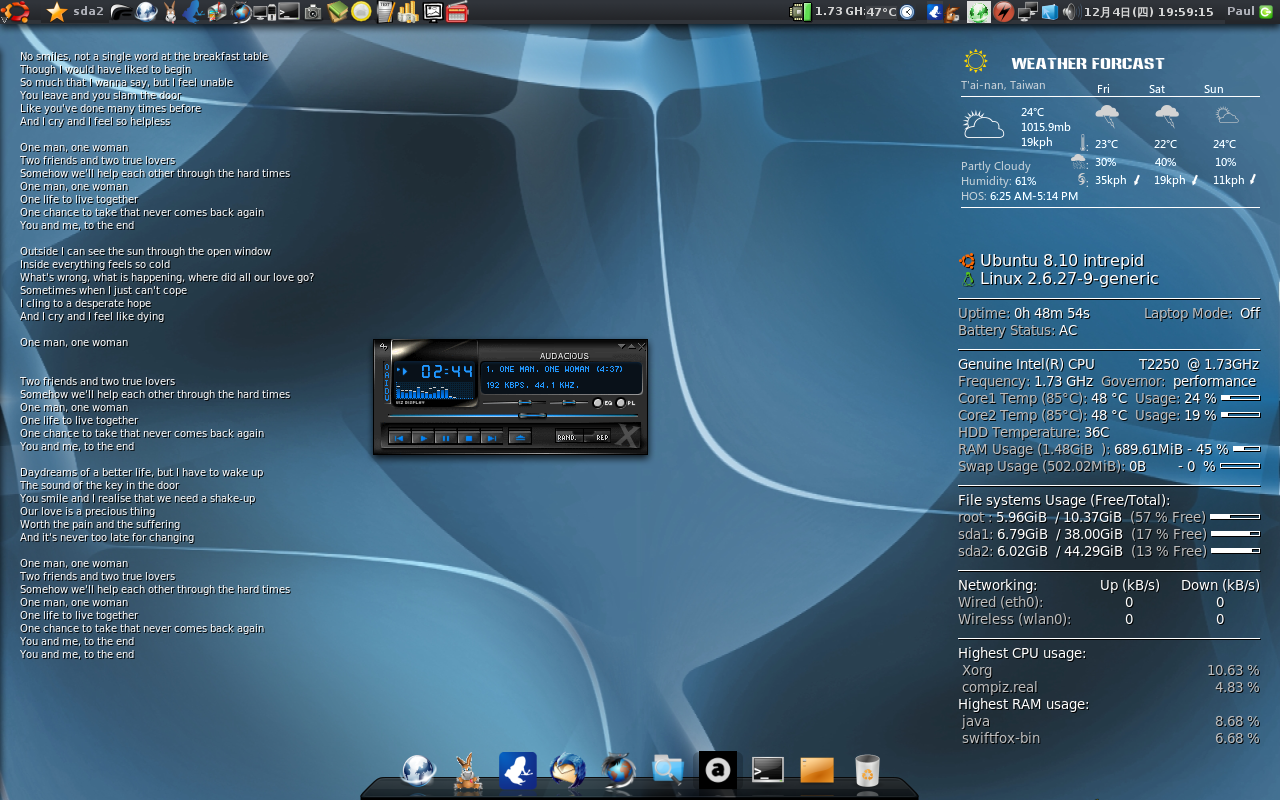Toggle the EQ equalizer button
The image size is (1280, 800).
tap(597, 403)
